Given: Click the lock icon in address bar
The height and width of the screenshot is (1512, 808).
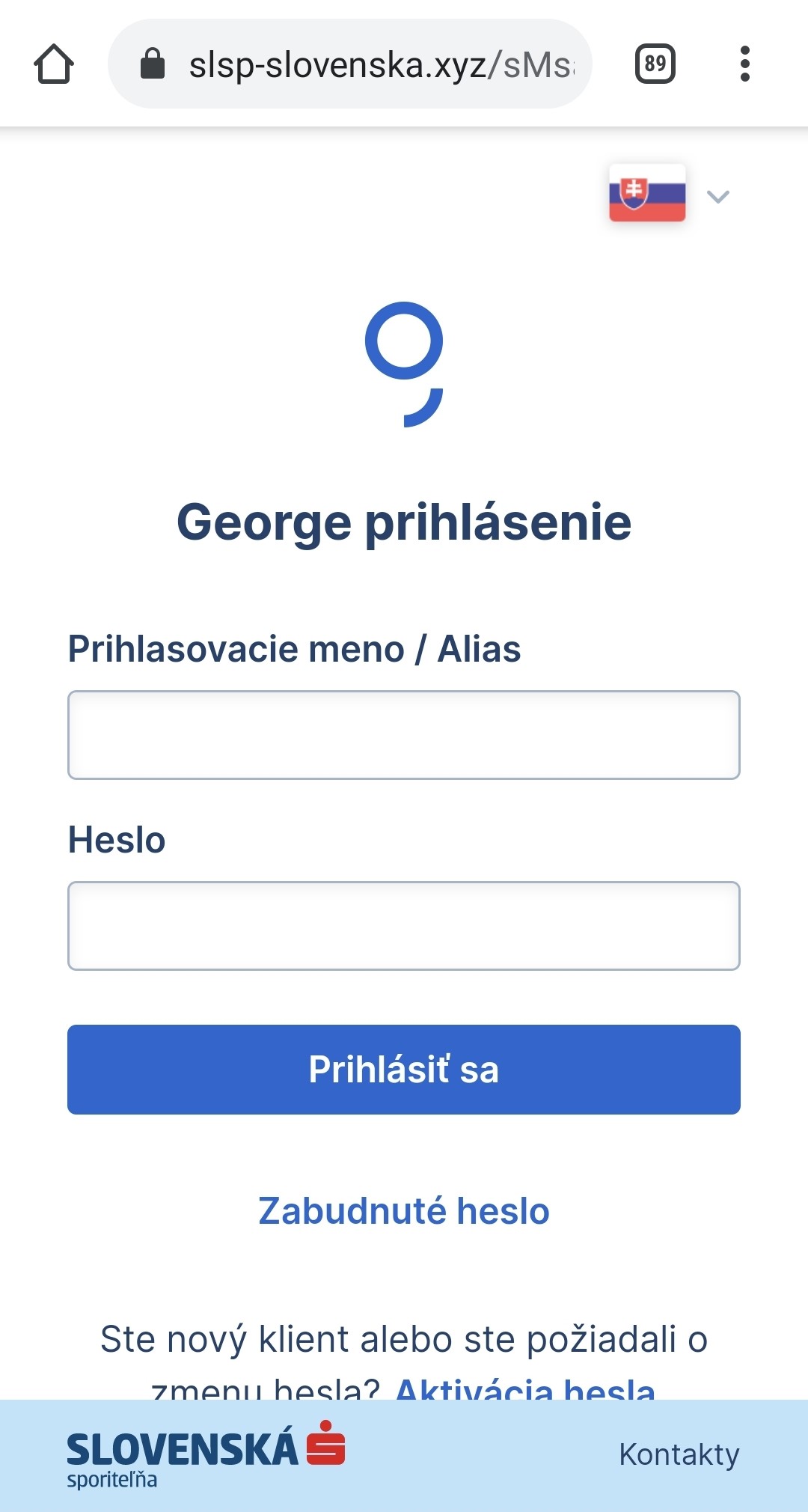Looking at the screenshot, I should coord(153,64).
